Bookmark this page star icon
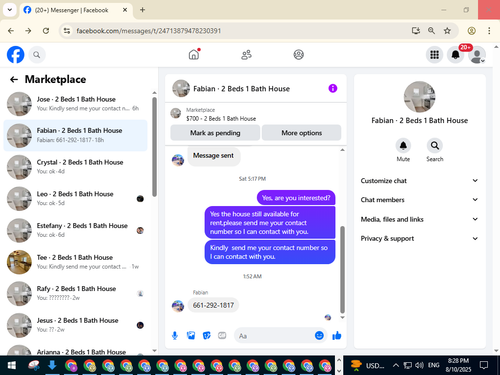The width and height of the screenshot is (500, 375). [447, 31]
